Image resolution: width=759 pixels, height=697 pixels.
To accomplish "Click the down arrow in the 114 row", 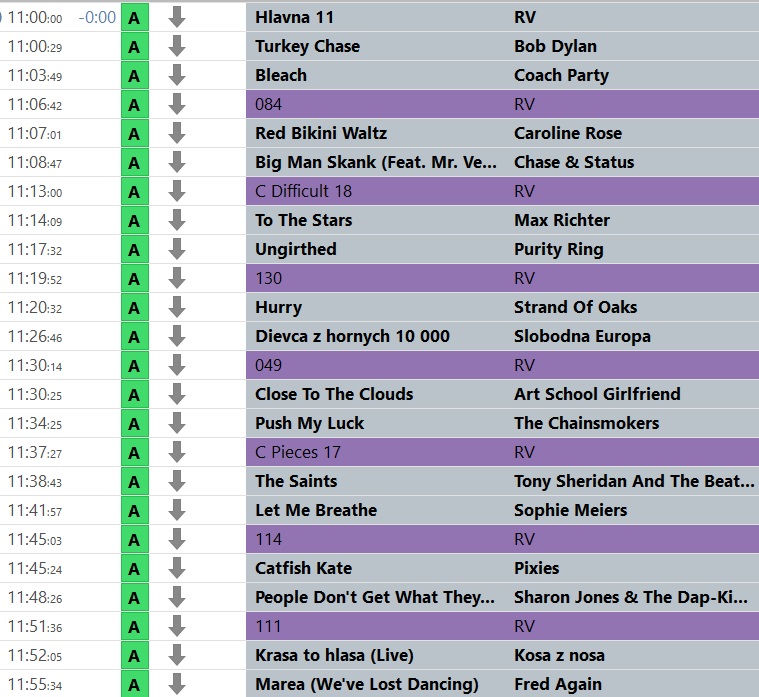I will pos(177,540).
